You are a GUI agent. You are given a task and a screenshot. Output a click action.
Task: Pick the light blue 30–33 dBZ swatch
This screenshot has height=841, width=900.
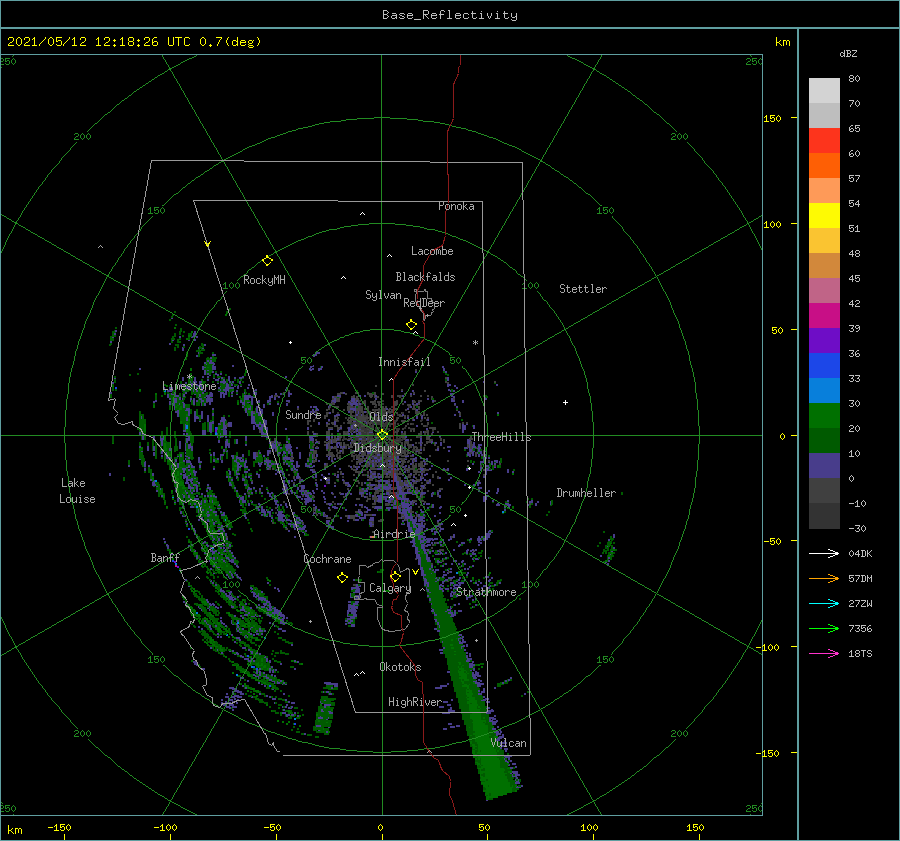click(x=824, y=391)
